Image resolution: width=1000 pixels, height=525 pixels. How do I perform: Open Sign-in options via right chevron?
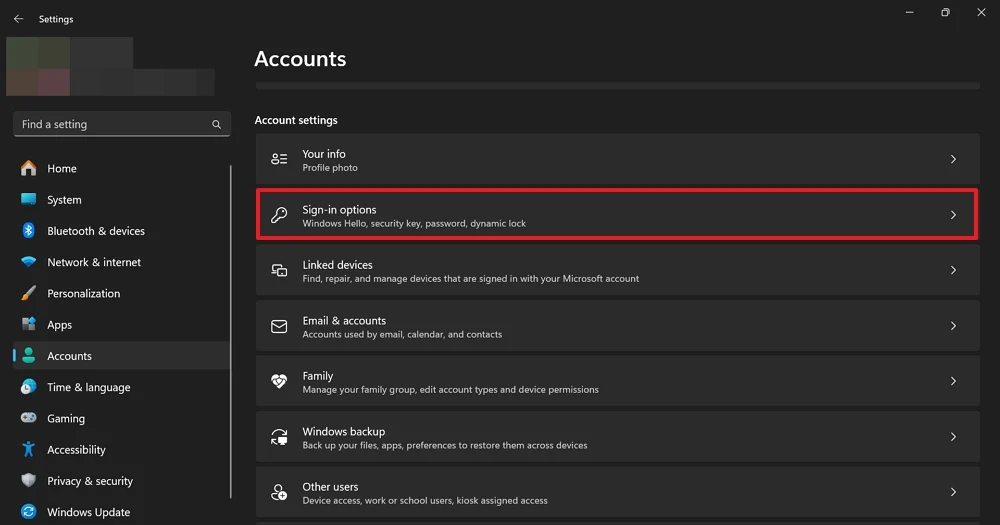pos(953,215)
